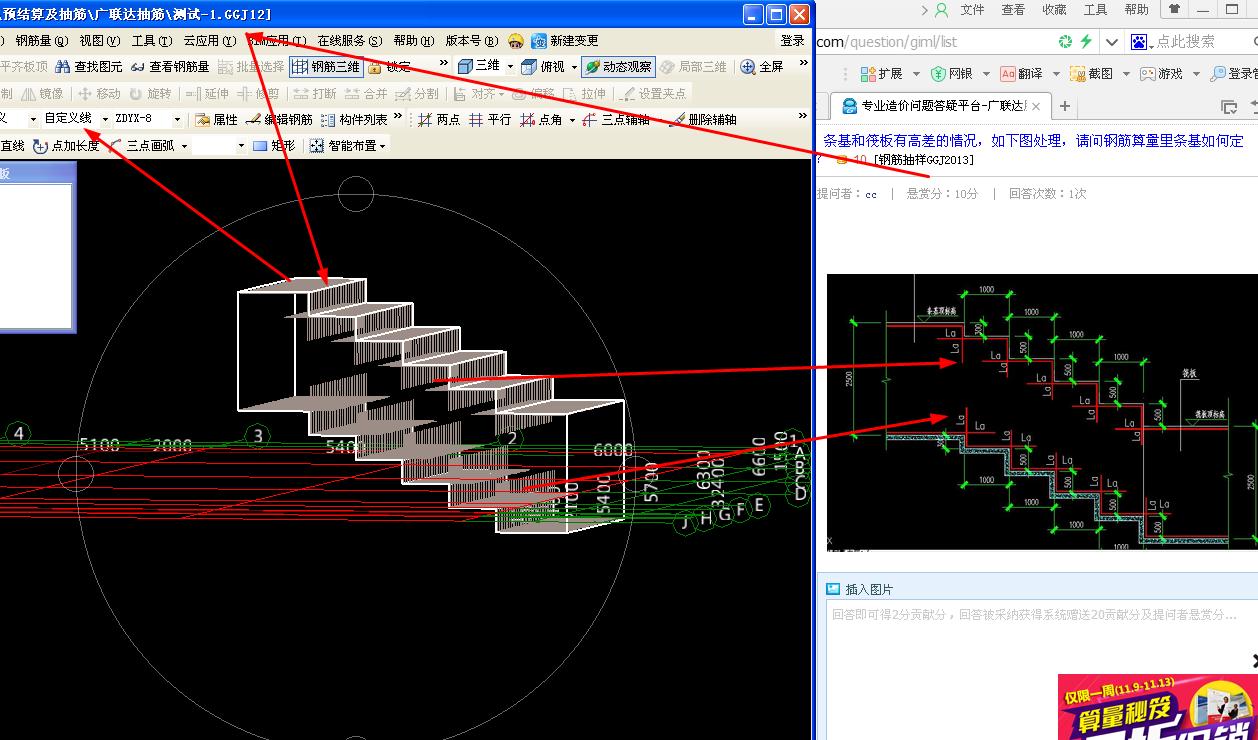Image resolution: width=1258 pixels, height=740 pixels.
Task: Click the hard-hat worker avatar icon
Action: [515, 41]
